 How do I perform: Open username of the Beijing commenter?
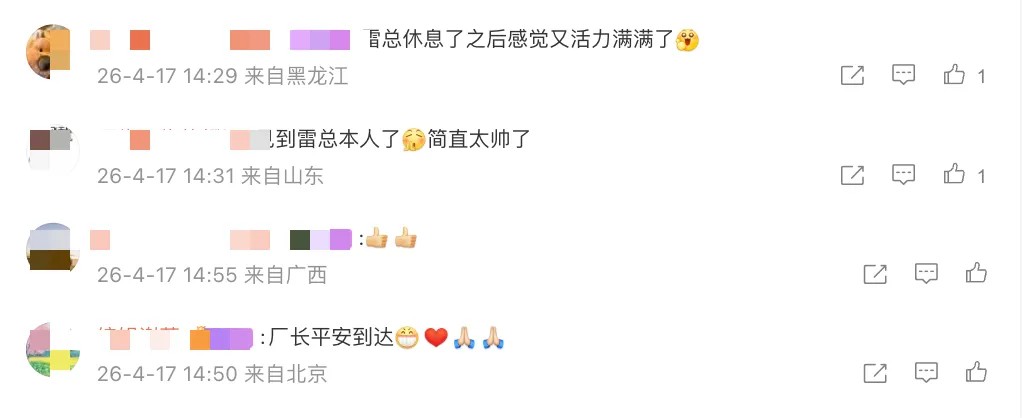coord(175,338)
